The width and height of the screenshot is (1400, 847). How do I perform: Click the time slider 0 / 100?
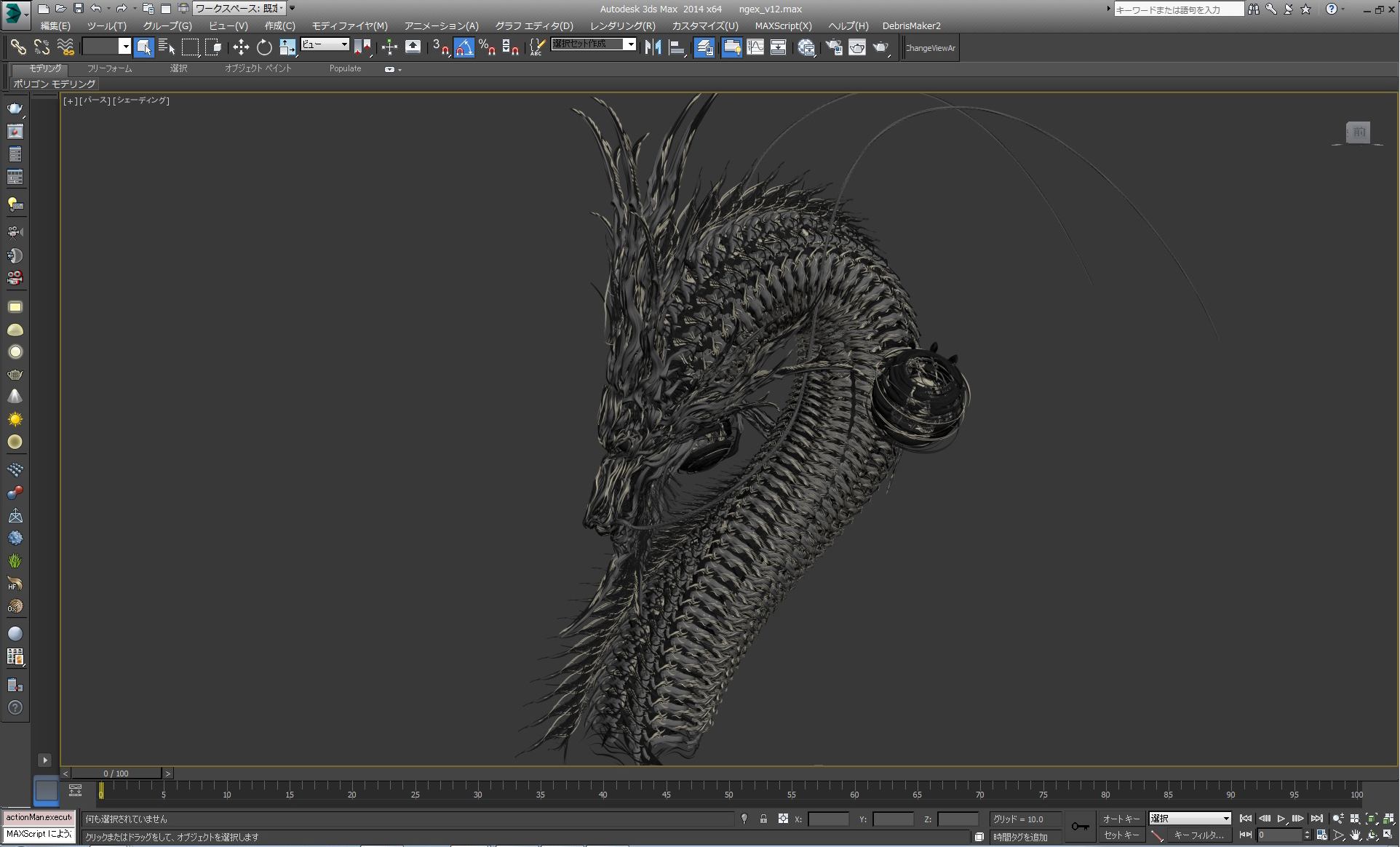[x=116, y=774]
